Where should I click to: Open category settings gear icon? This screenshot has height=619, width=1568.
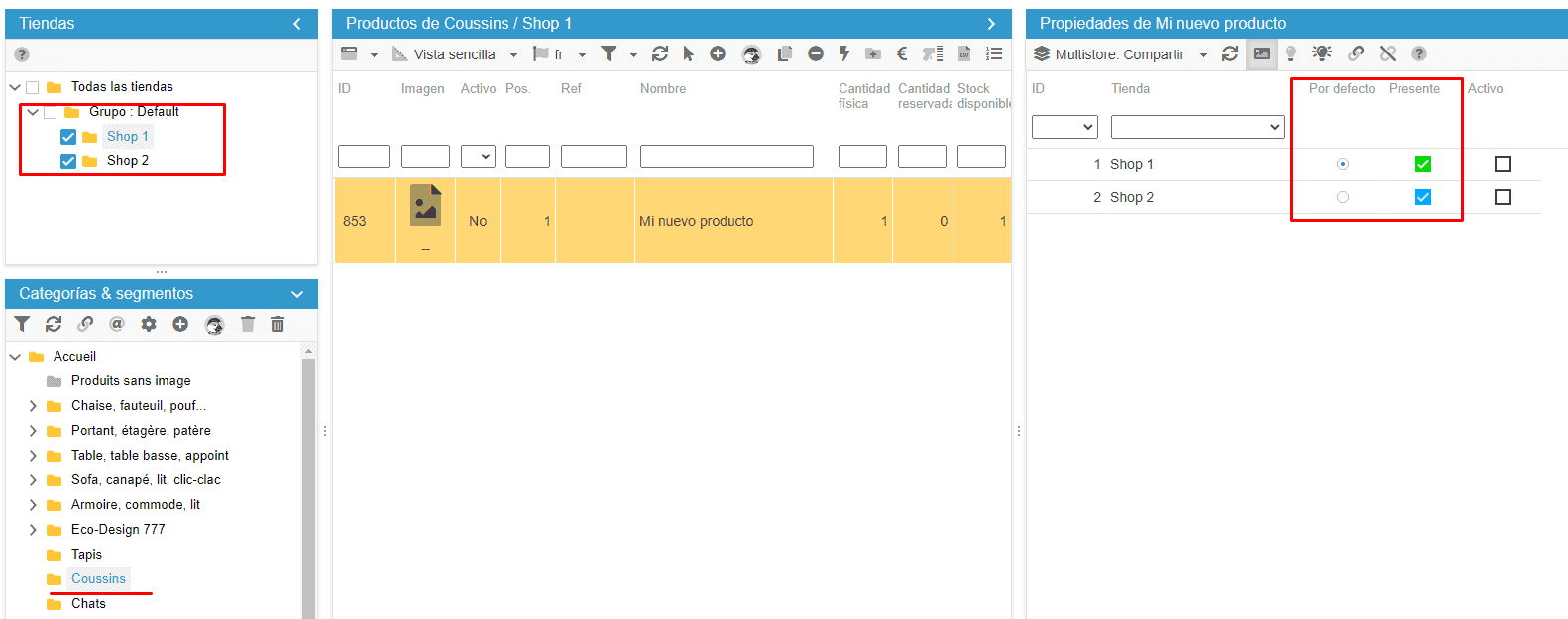pos(149,324)
